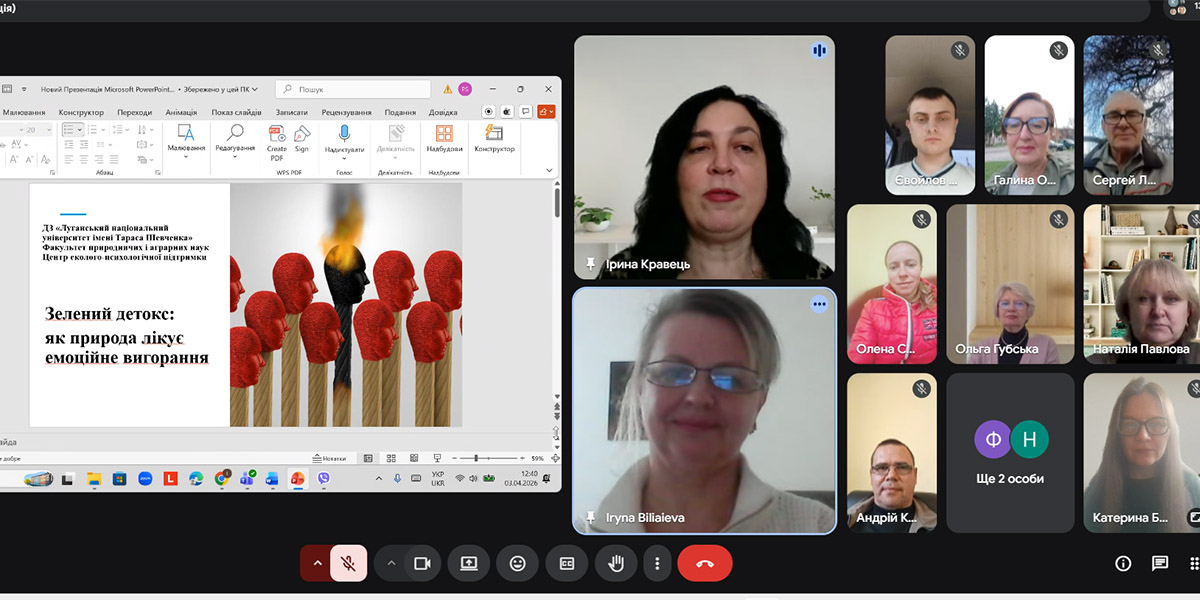Open Zoom from the taskbar

(145, 479)
